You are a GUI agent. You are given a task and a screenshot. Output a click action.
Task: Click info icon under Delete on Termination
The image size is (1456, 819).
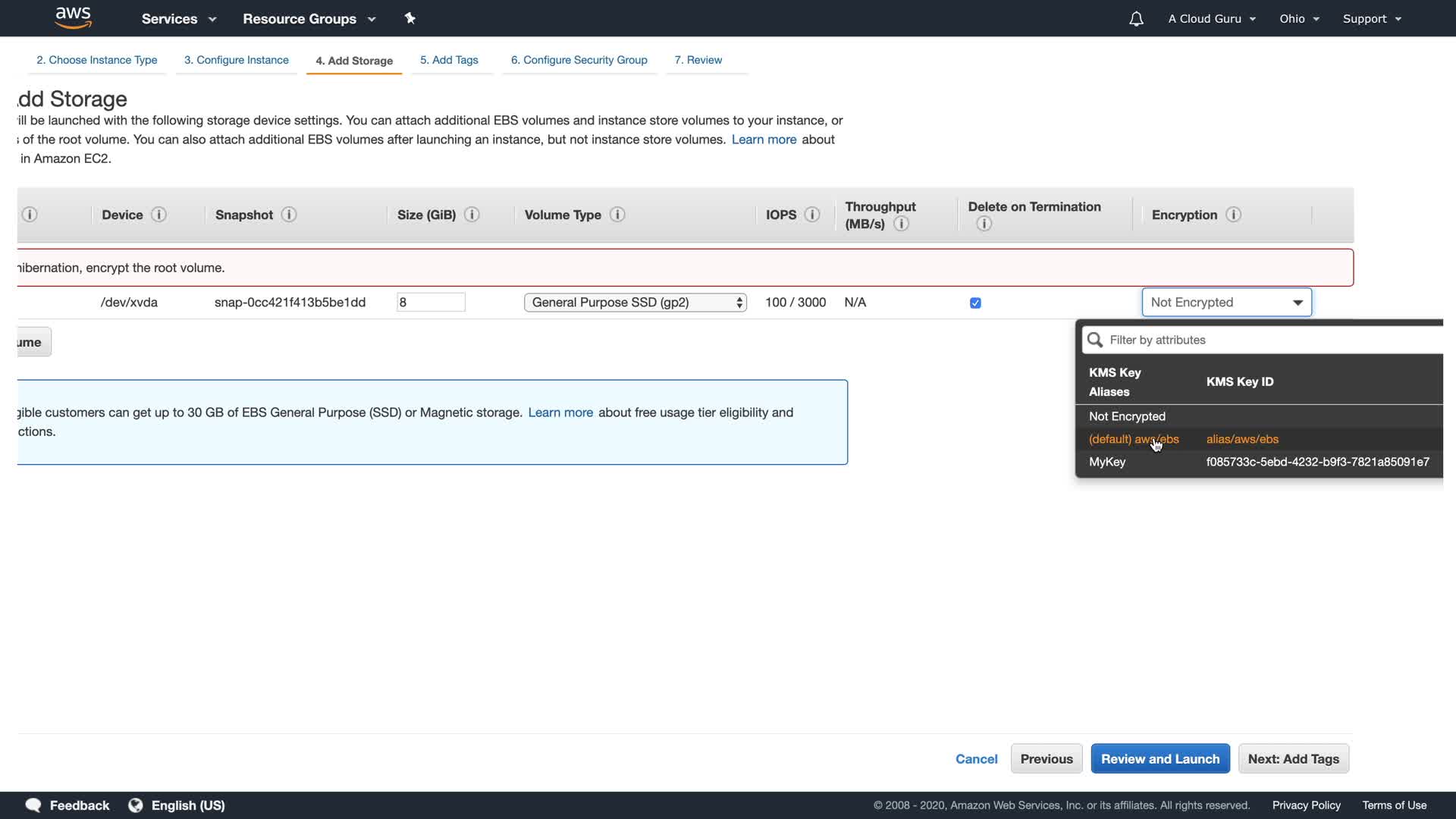click(x=984, y=224)
